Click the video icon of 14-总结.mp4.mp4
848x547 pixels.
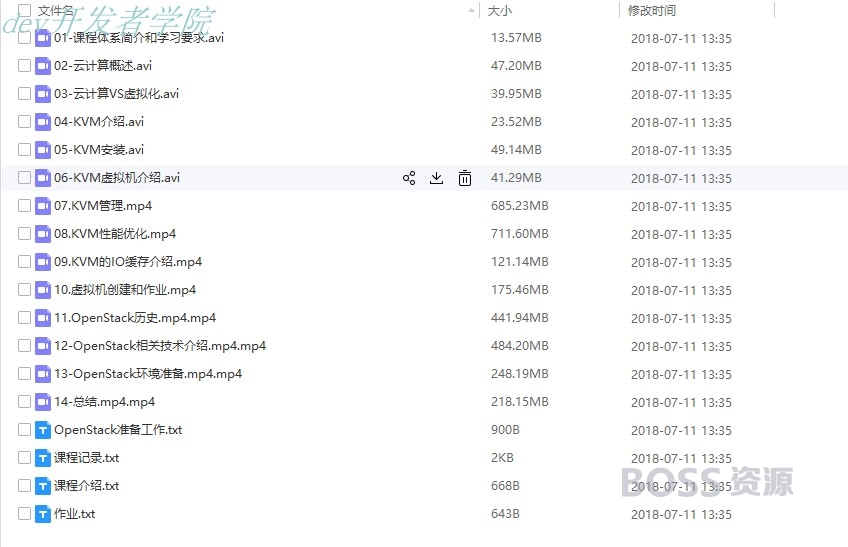pos(43,402)
